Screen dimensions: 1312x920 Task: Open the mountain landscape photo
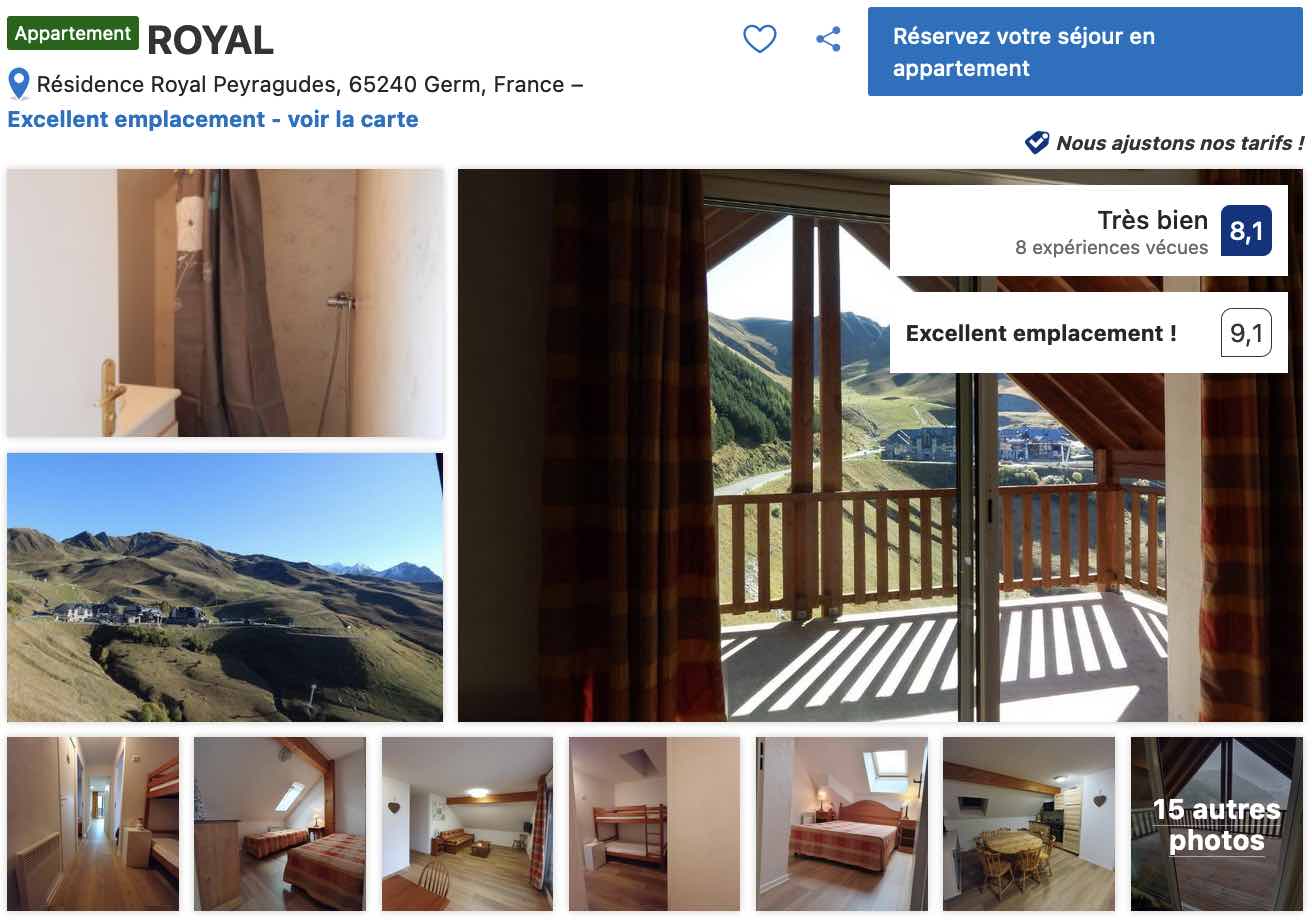(x=225, y=587)
